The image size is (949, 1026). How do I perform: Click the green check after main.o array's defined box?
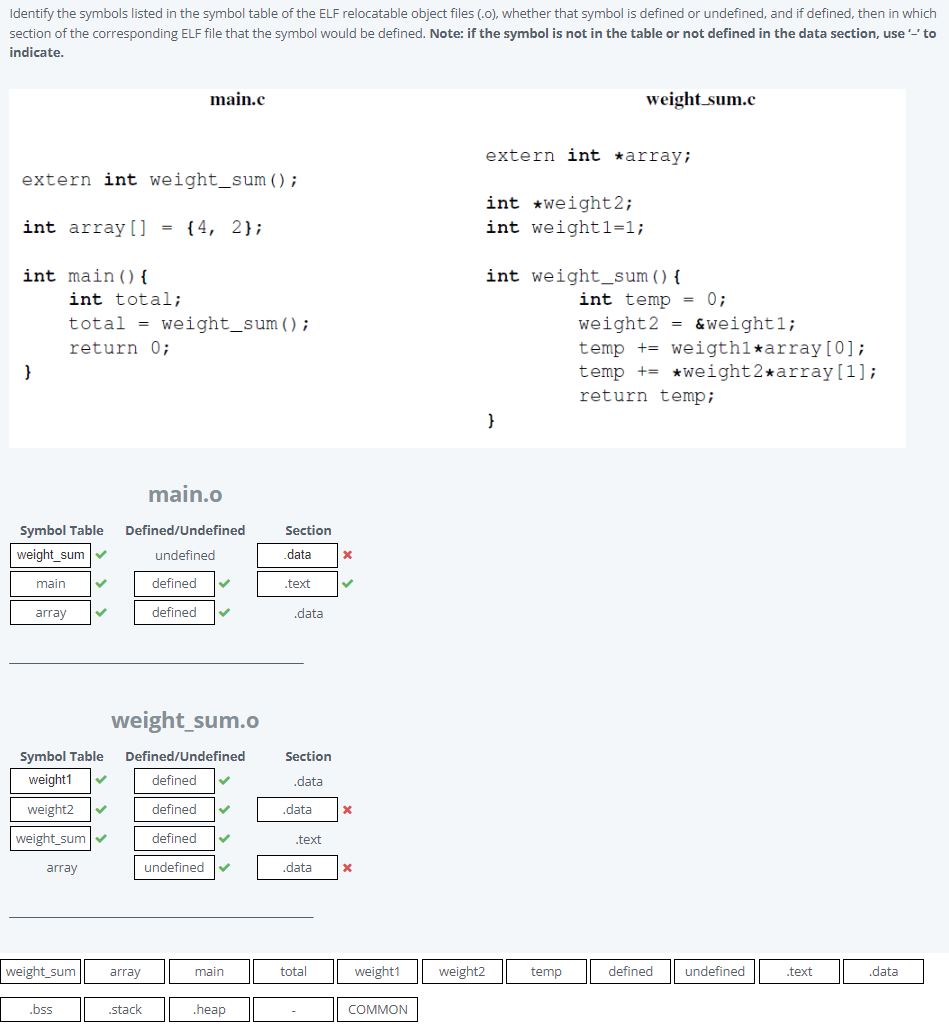point(224,612)
